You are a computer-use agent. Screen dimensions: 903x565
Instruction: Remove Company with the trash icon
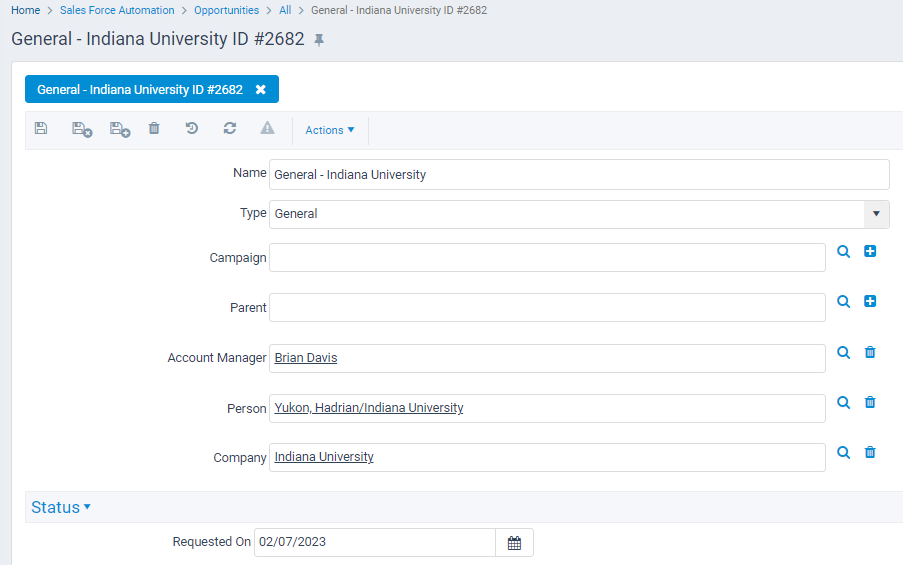[870, 452]
